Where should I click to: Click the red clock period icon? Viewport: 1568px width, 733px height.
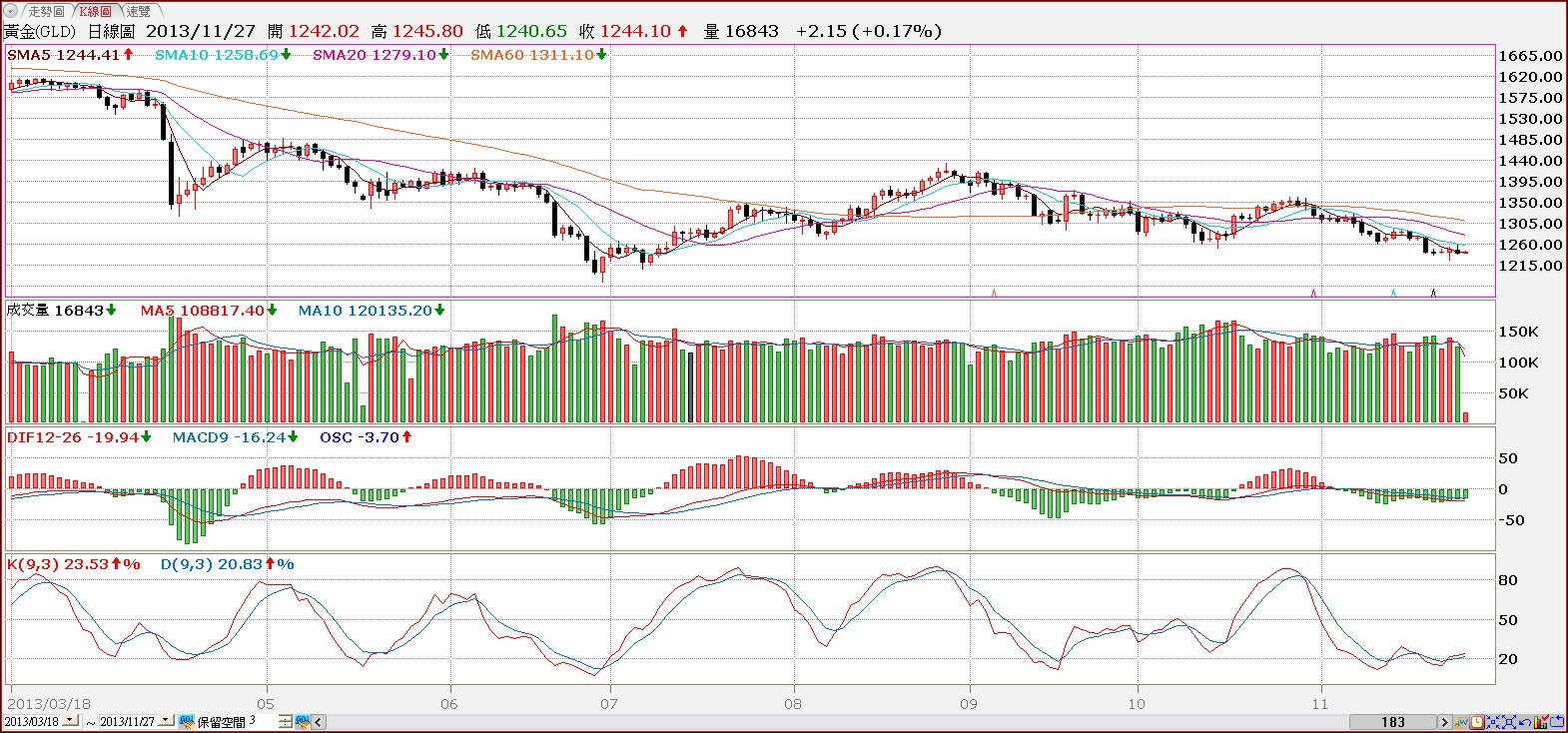click(x=1477, y=722)
